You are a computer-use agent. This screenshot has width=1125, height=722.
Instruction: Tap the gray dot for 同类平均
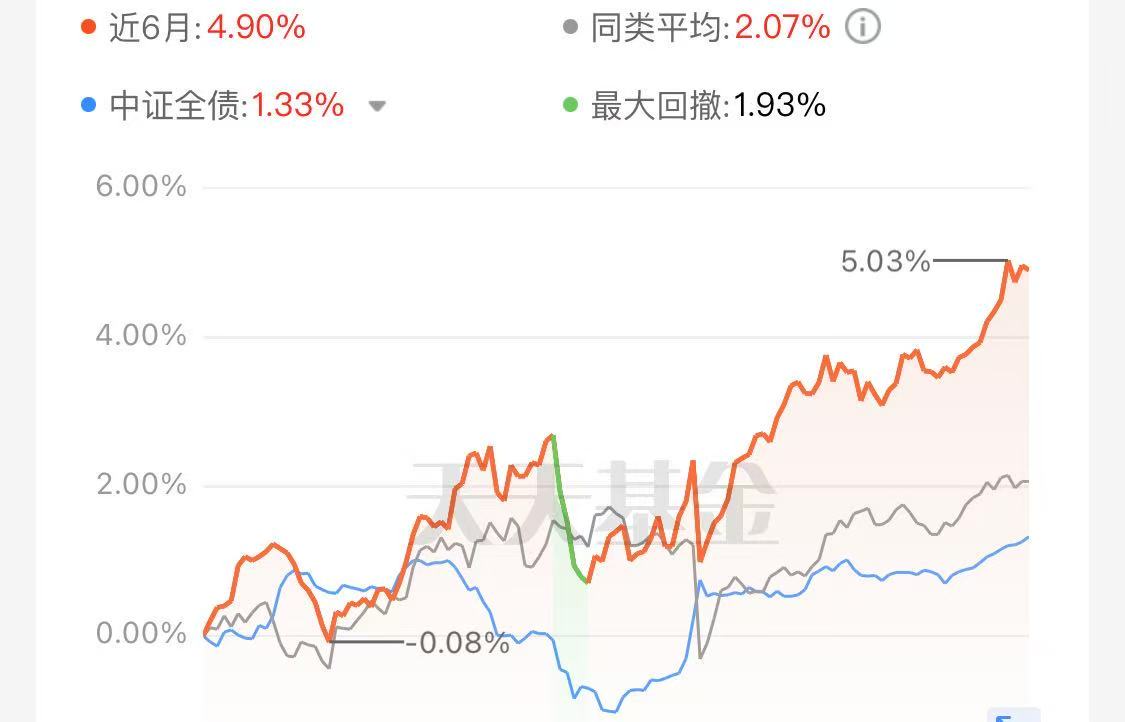click(570, 27)
